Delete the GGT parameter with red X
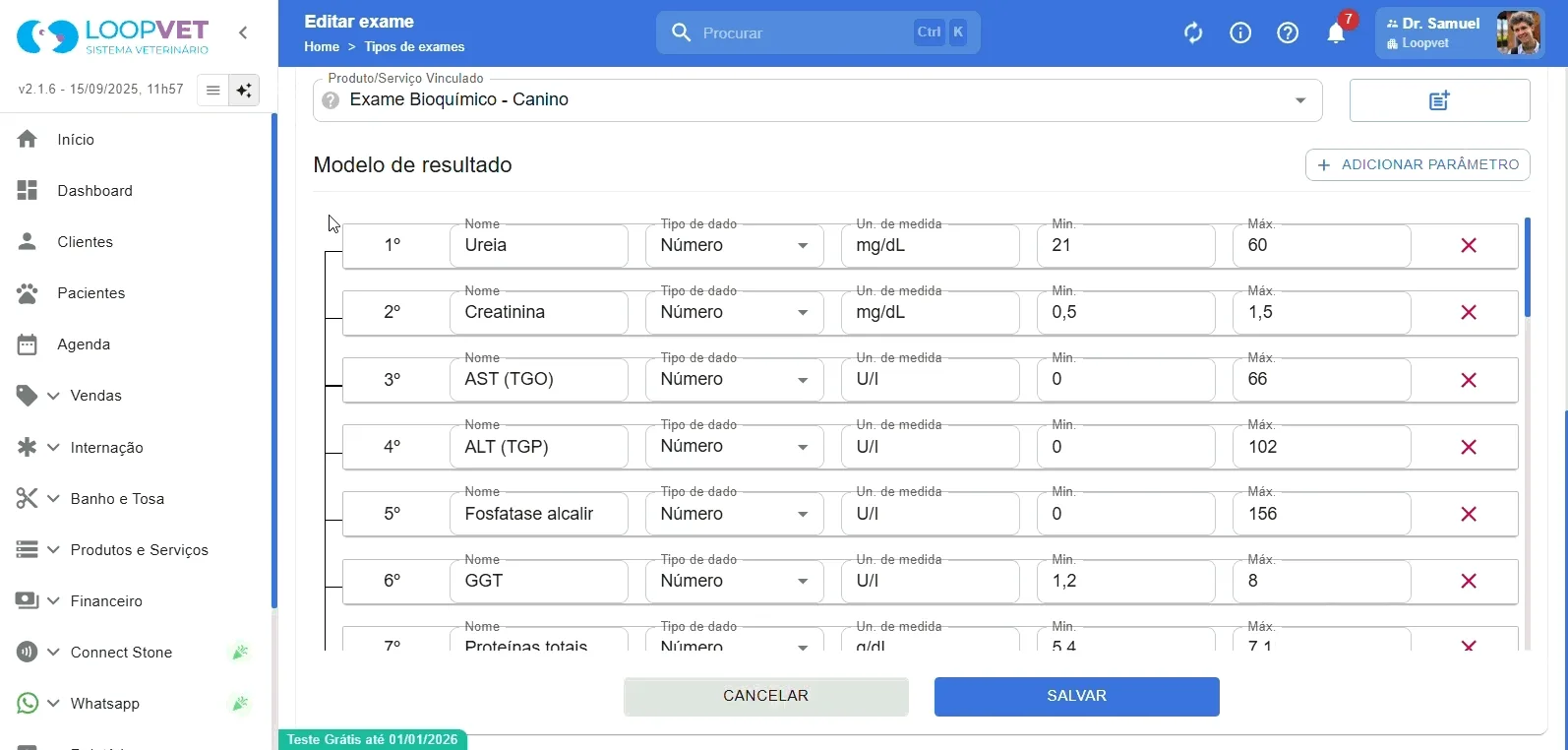Screen dimensions: 1568x750 (1469, 582)
